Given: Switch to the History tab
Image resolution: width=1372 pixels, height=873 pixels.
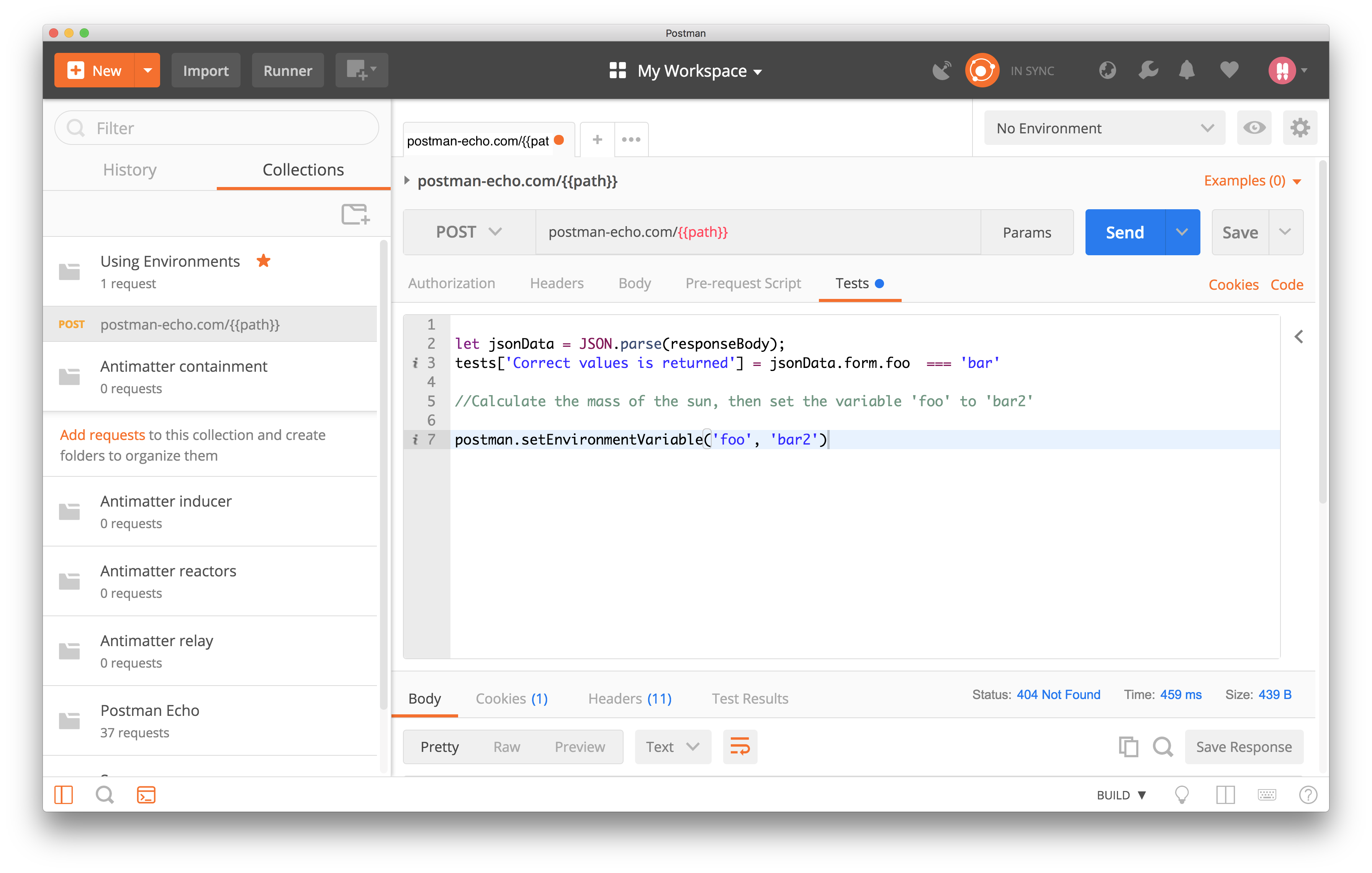Looking at the screenshot, I should coord(129,169).
